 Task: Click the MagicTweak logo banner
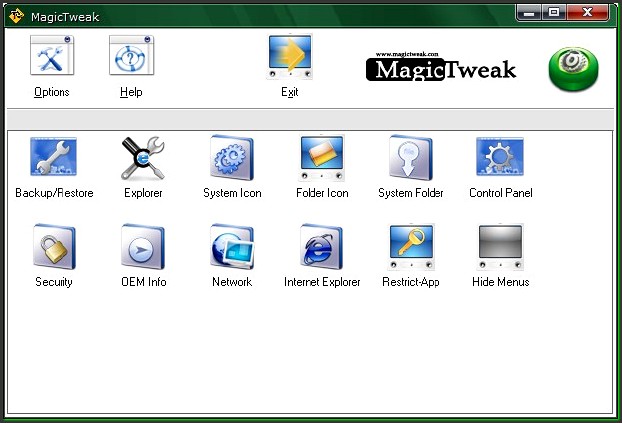[x=441, y=66]
